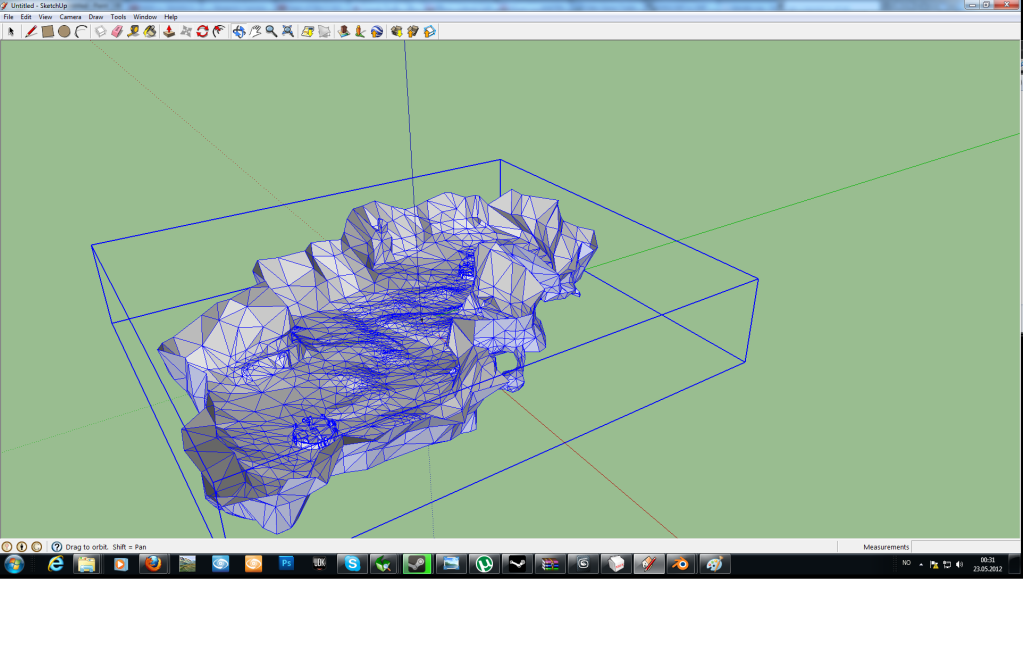Open Windows Media Player from taskbar
This screenshot has width=1023, height=650.
point(121,564)
